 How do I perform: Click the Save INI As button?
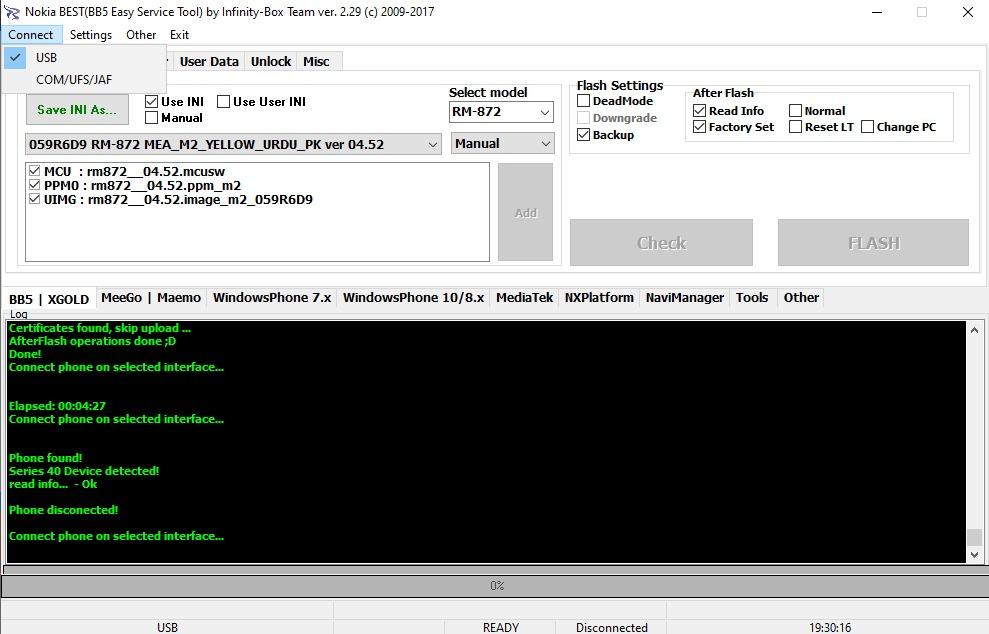77,109
